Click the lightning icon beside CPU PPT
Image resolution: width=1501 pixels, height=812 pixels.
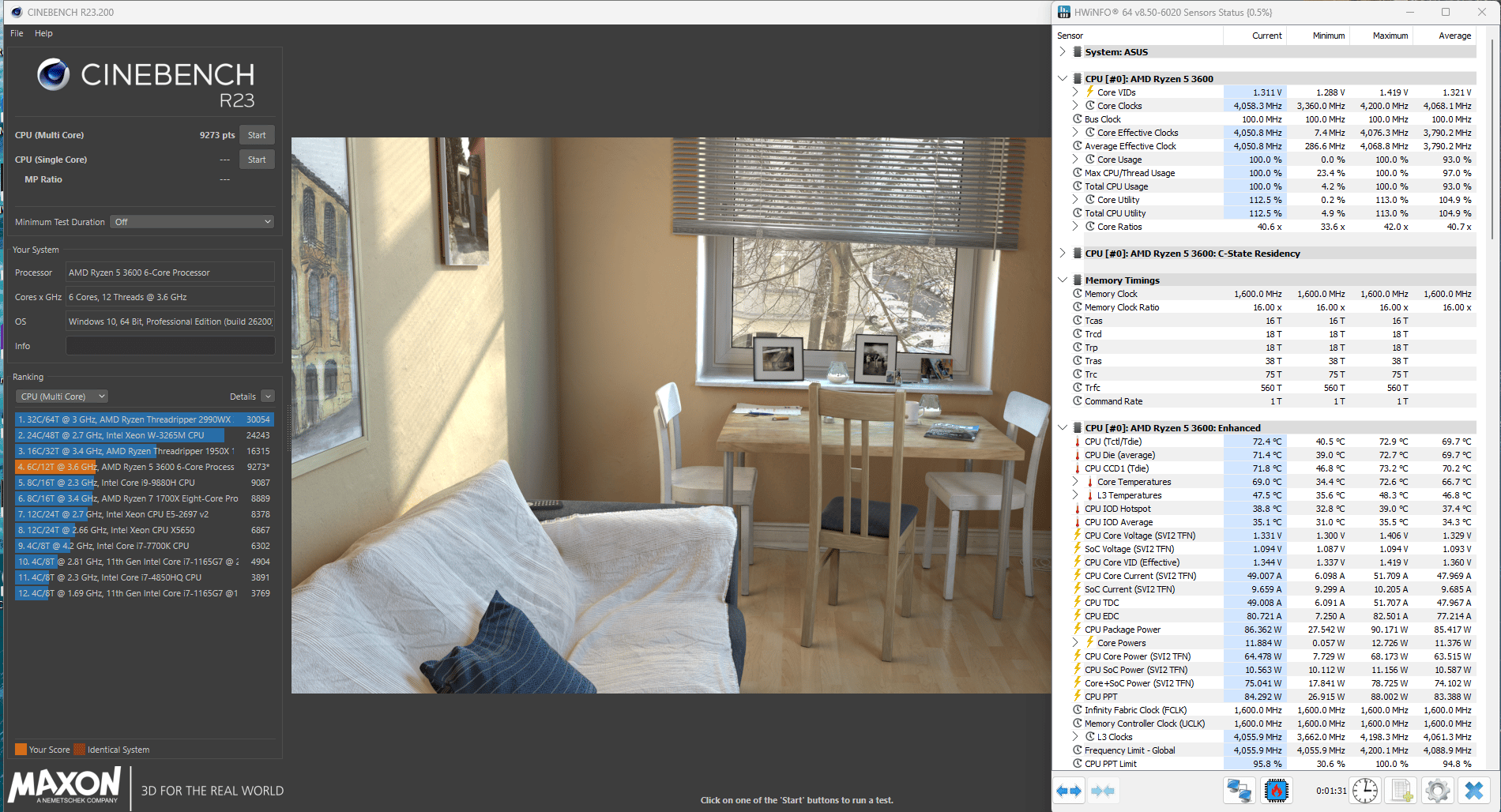point(1078,697)
